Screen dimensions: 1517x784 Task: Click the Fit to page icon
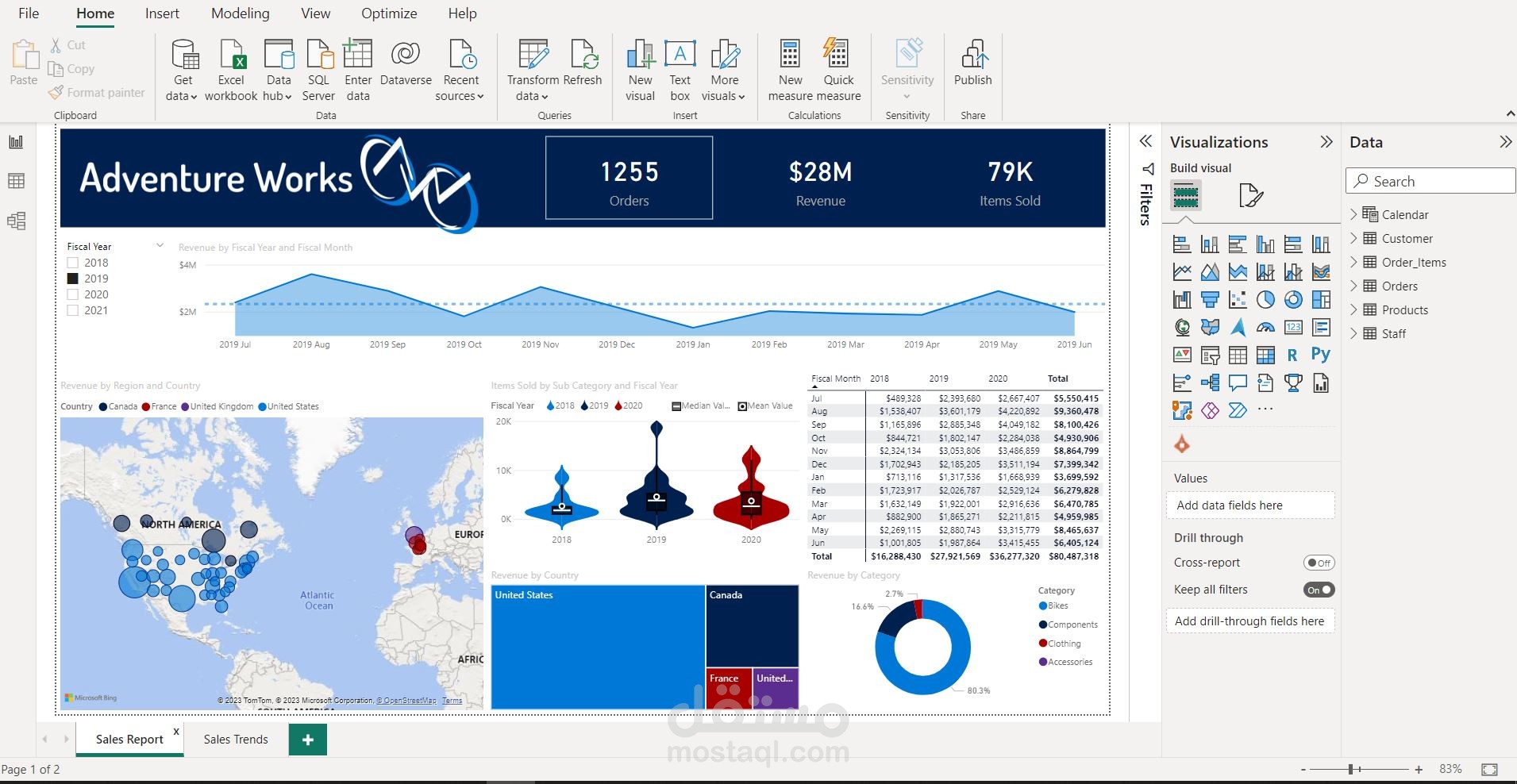(x=1489, y=769)
